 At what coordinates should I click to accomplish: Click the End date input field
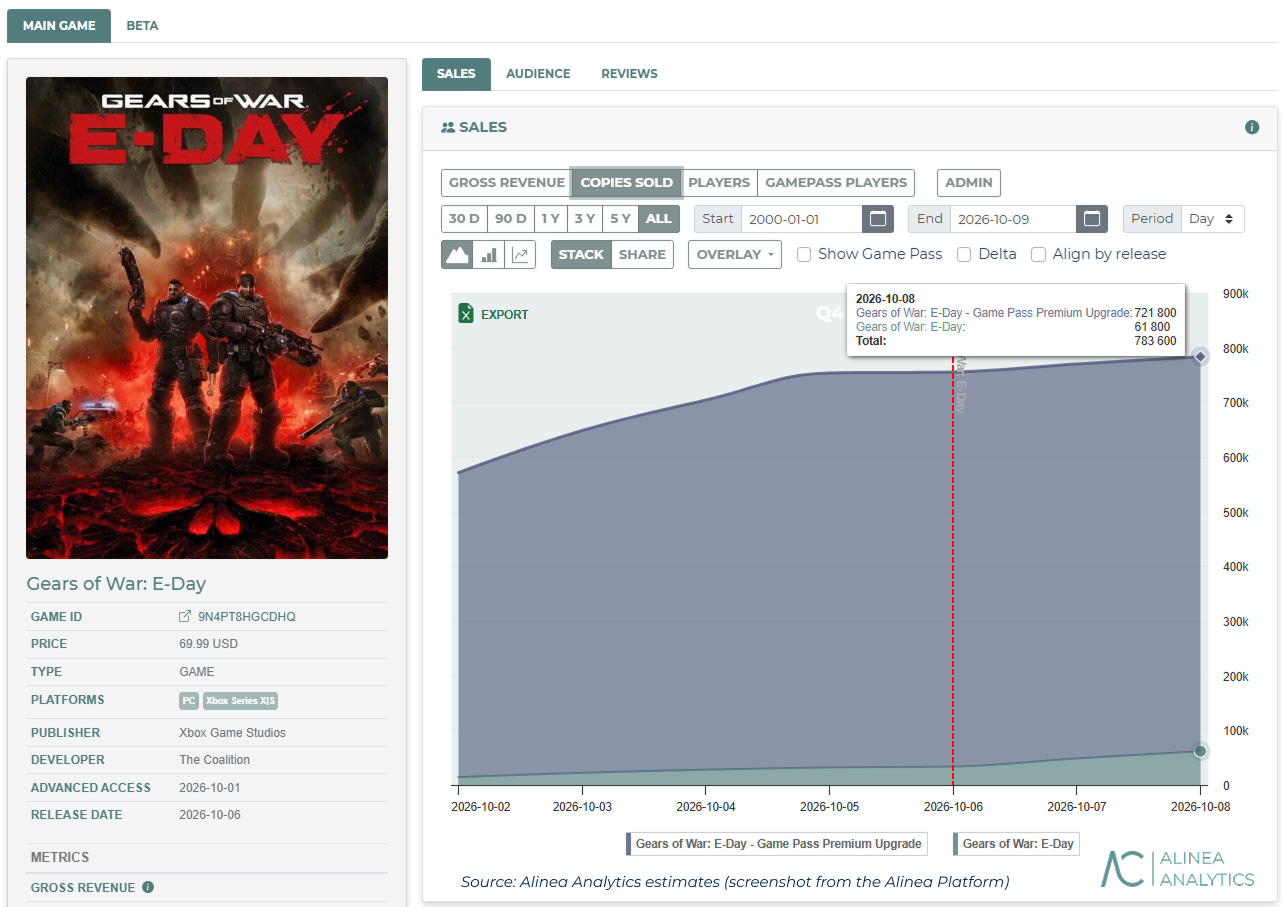(x=1013, y=219)
